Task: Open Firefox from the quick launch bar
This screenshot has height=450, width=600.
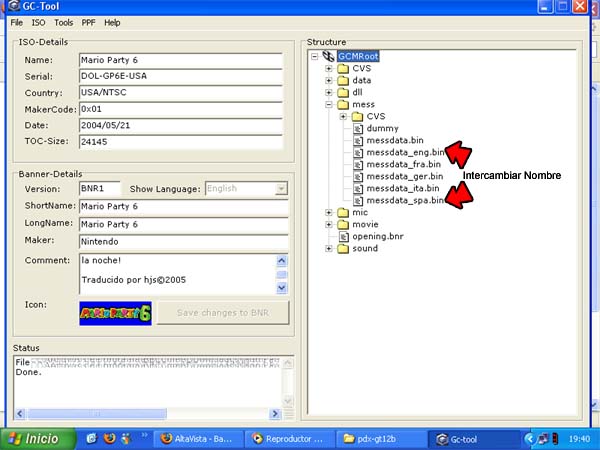Action: [x=108, y=438]
